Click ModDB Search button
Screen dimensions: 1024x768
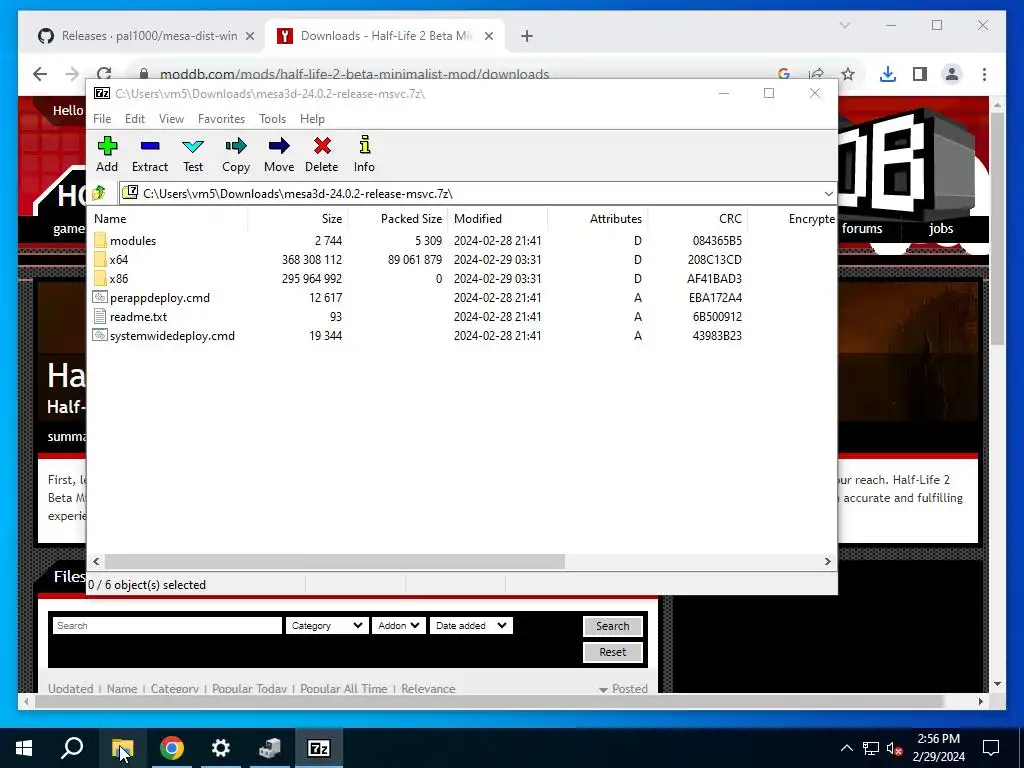(613, 626)
